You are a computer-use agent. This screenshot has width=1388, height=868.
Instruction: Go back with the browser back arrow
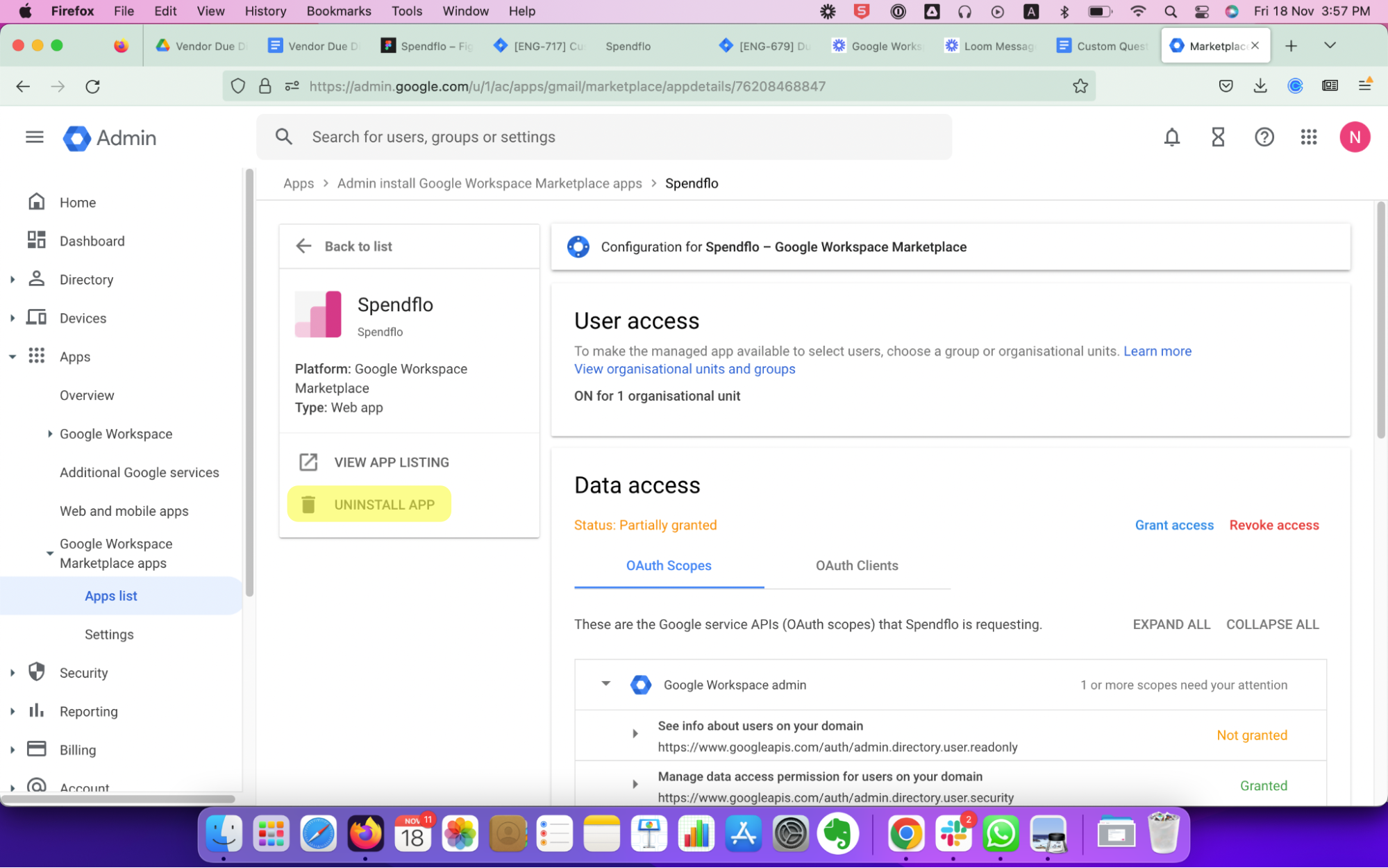pos(23,86)
